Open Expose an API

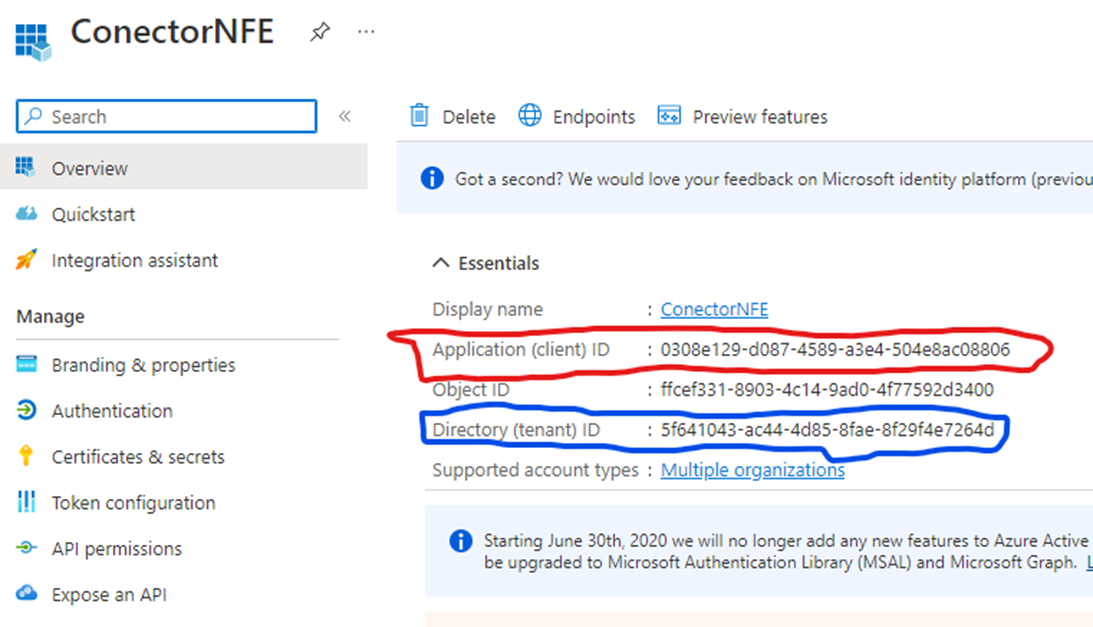click(109, 595)
